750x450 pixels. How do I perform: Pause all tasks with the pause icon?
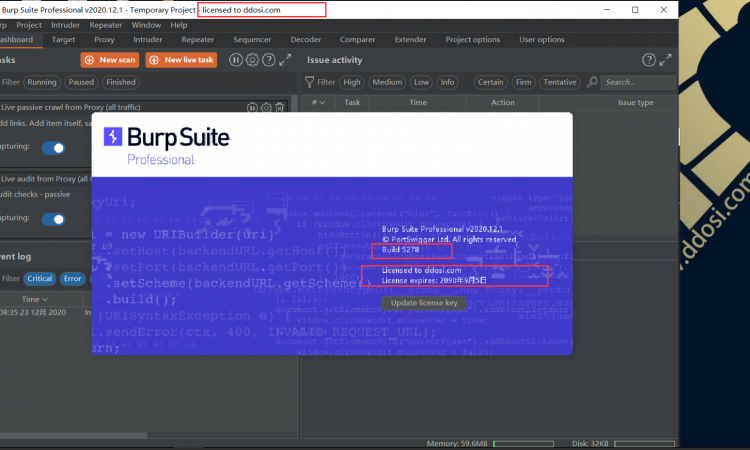235,60
